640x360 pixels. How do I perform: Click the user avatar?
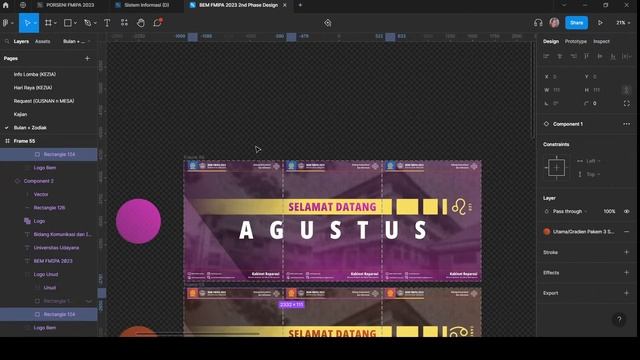coord(554,23)
